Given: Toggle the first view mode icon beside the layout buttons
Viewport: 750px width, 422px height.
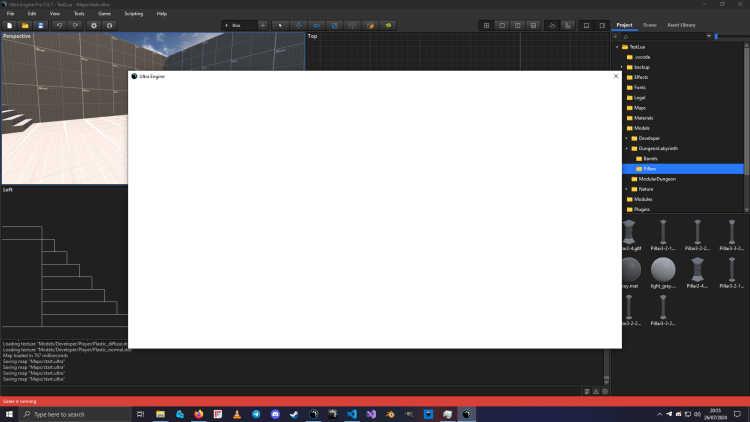Looking at the screenshot, I should 552,25.
